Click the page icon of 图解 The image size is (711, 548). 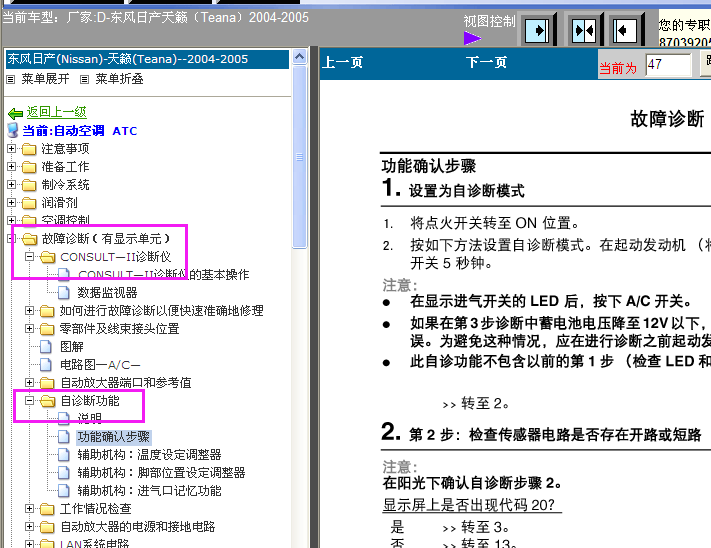click(46, 347)
